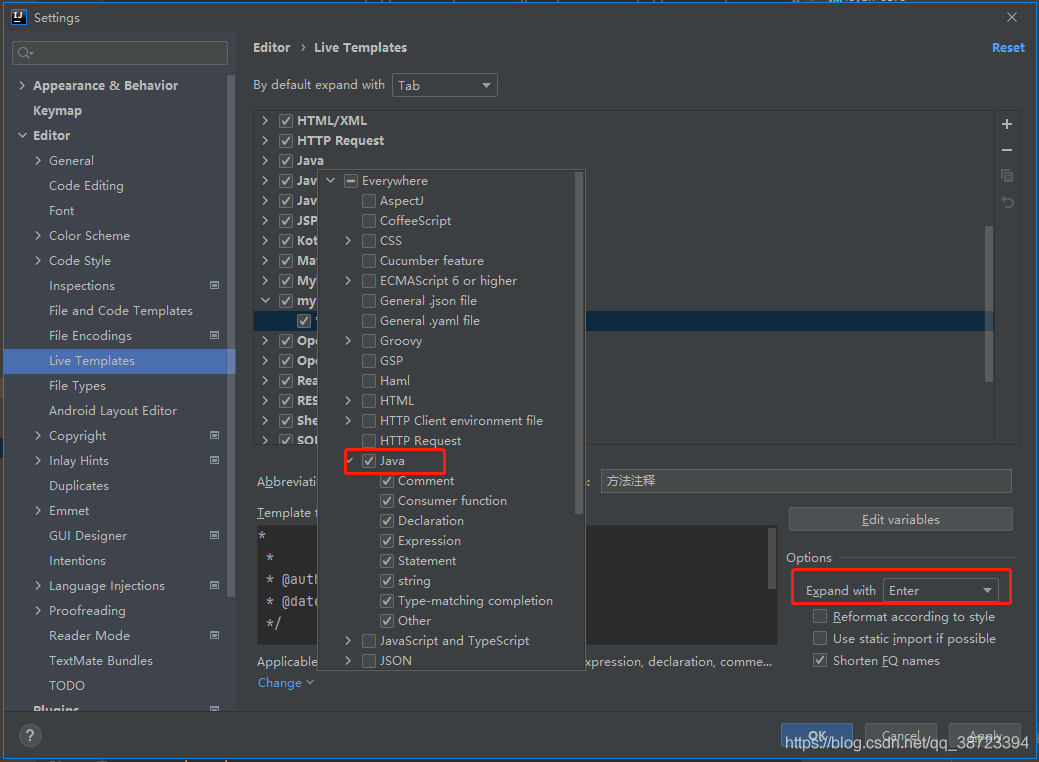
Task: Click the per-project settings icon beside Reader Mode
Action: coord(215,635)
